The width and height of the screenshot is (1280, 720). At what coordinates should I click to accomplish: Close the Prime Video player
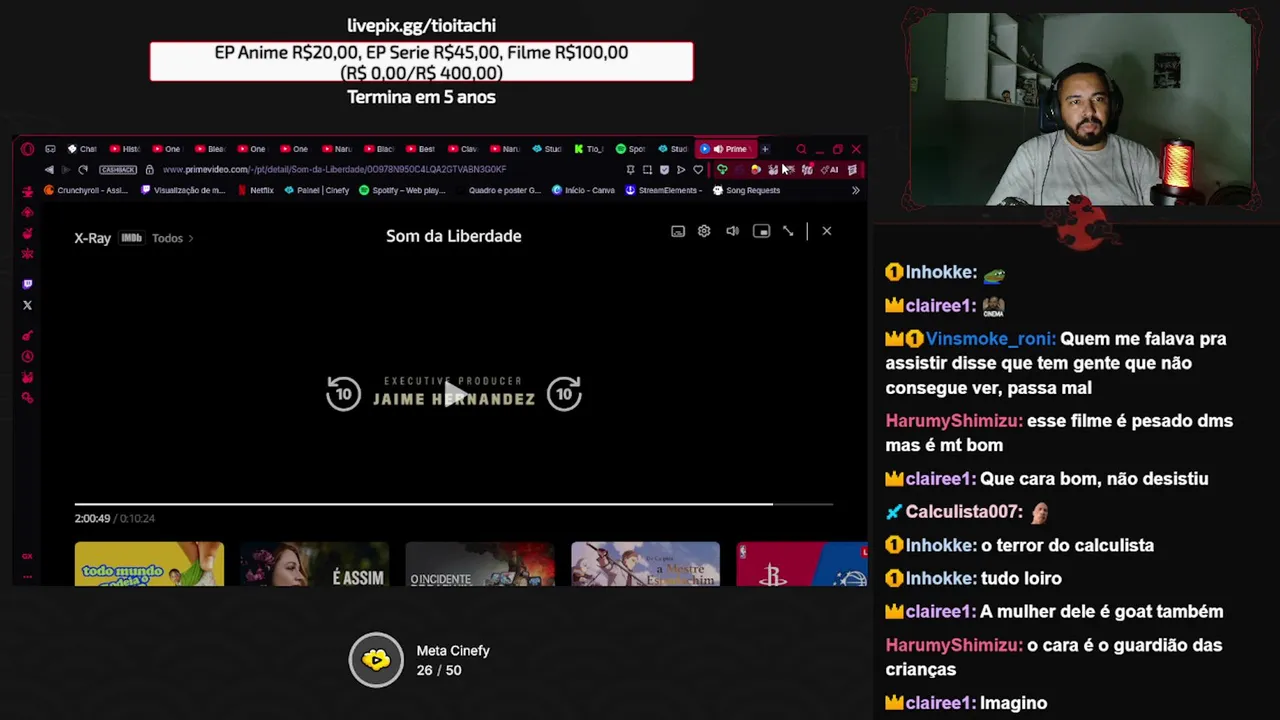[x=826, y=231]
